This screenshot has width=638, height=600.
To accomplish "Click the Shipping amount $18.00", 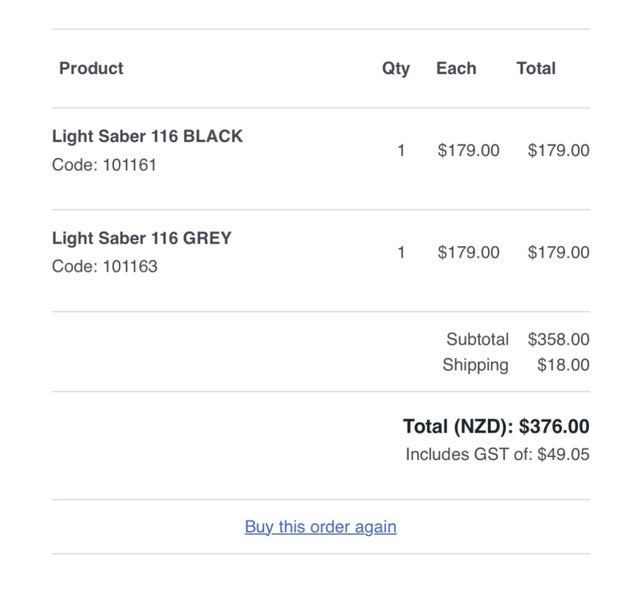I will (563, 365).
